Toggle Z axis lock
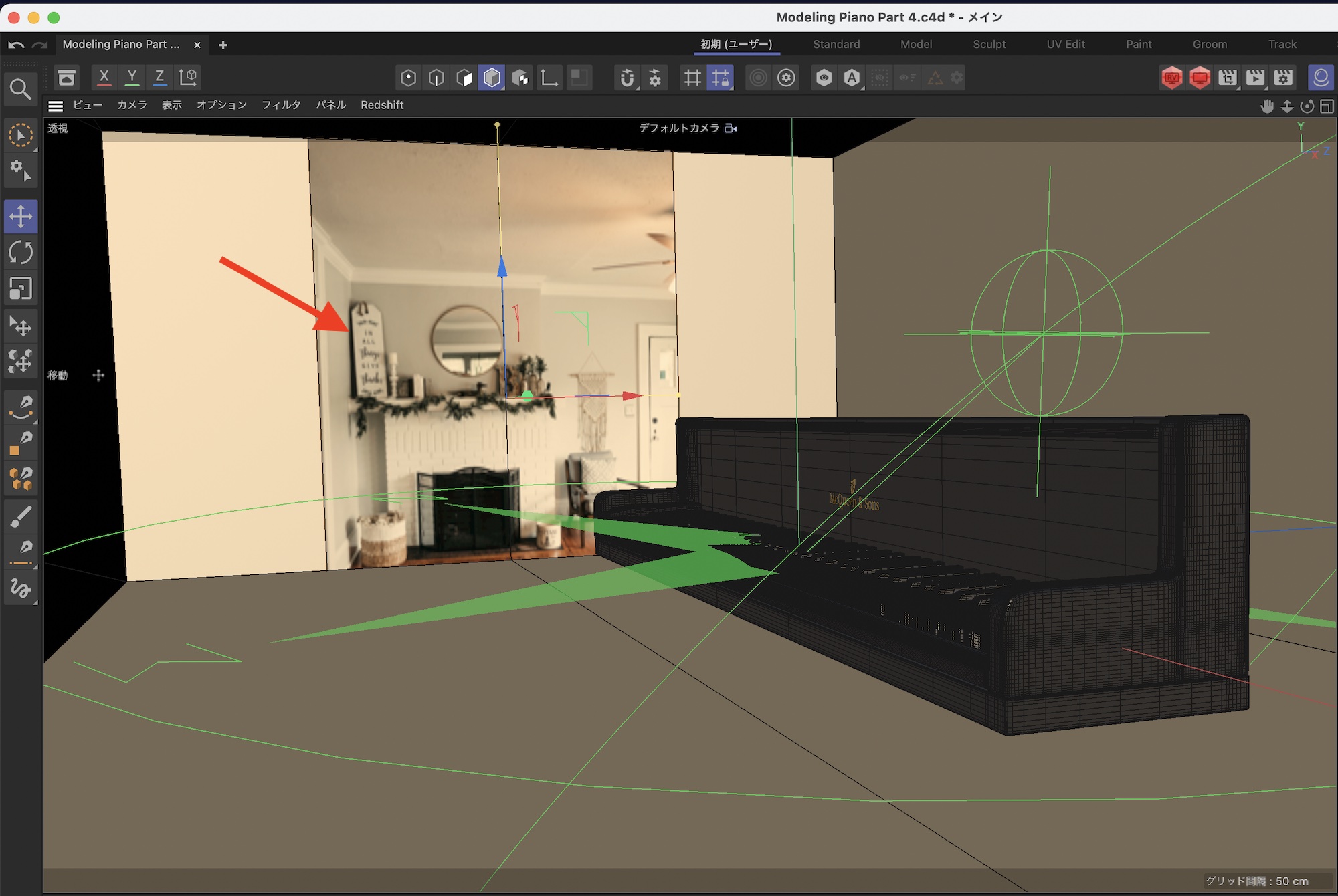 point(159,77)
